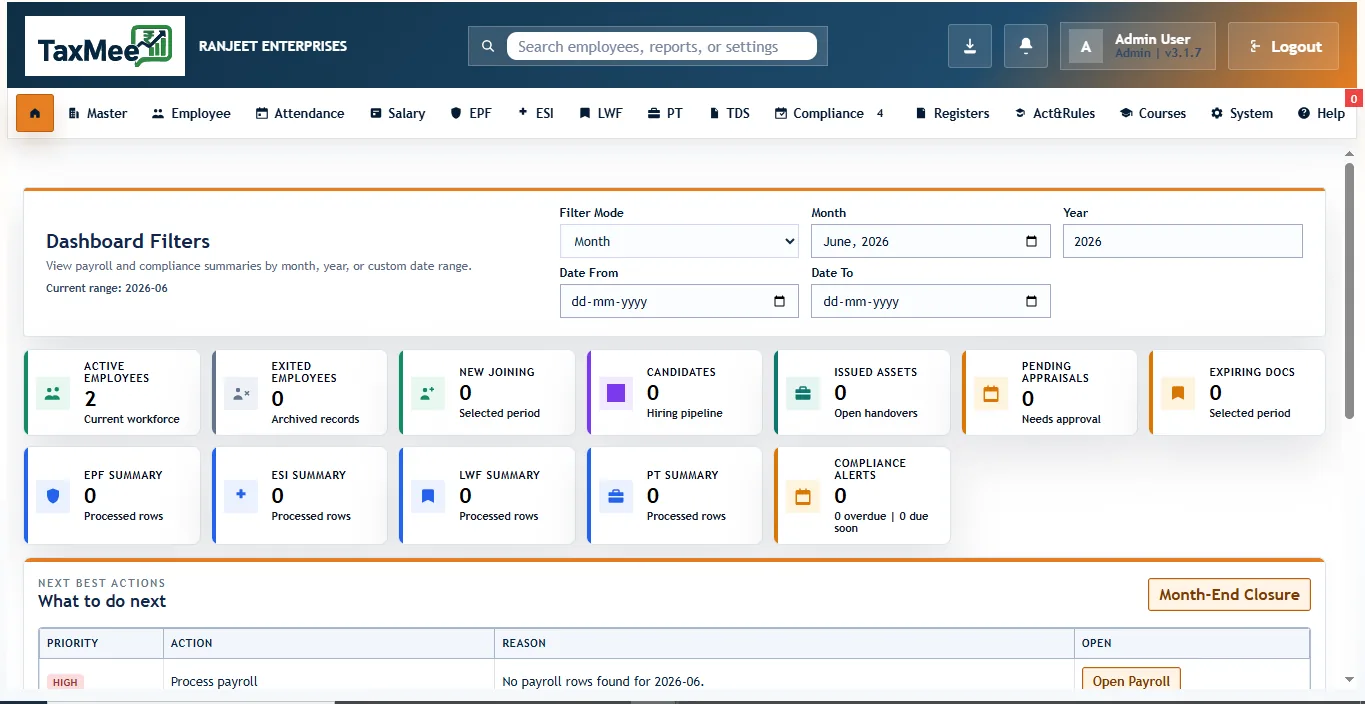Click 'No payroll rows found for 2026-06.' text
This screenshot has height=704, width=1365.
603,681
